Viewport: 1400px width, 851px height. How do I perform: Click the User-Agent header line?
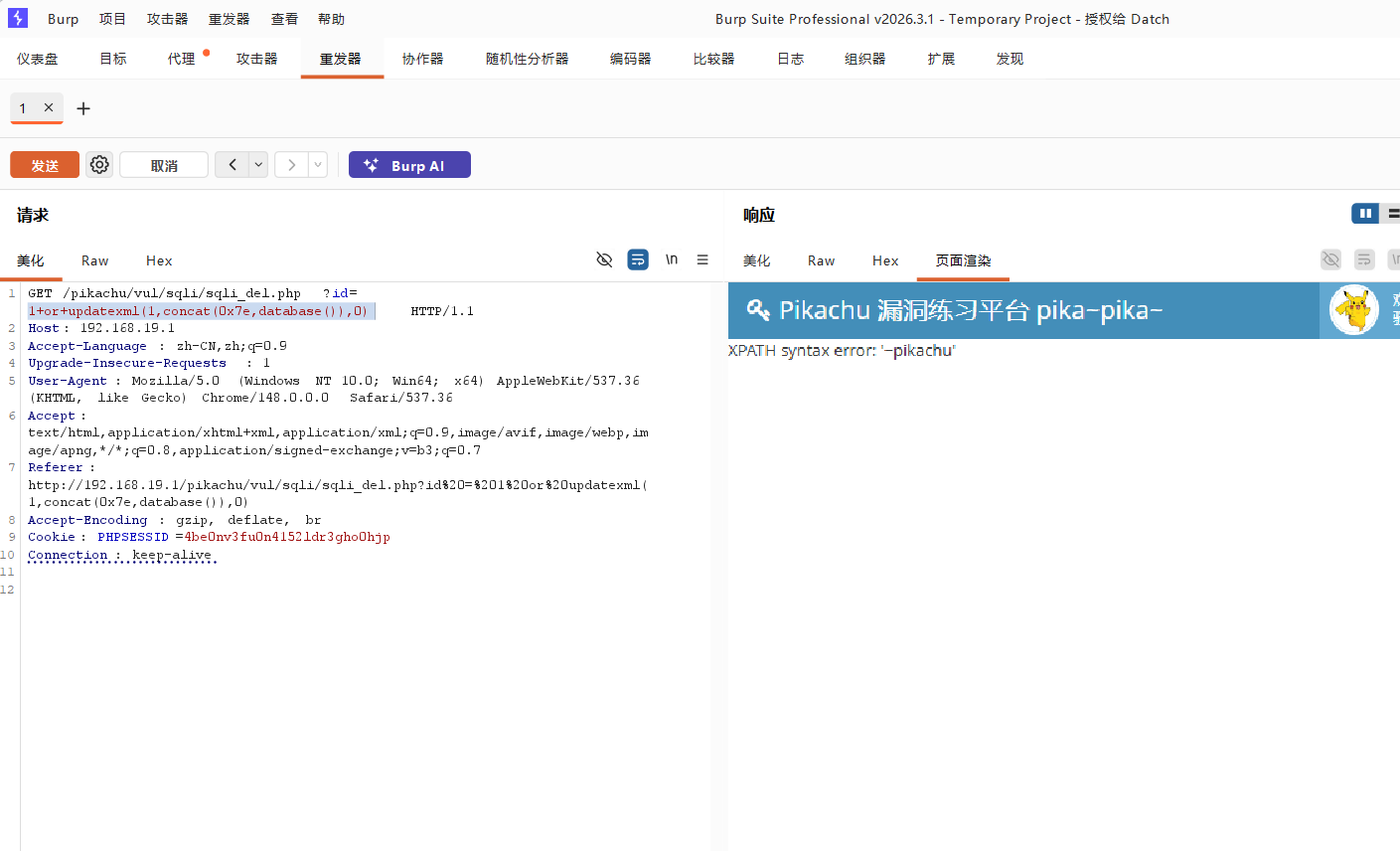334,389
